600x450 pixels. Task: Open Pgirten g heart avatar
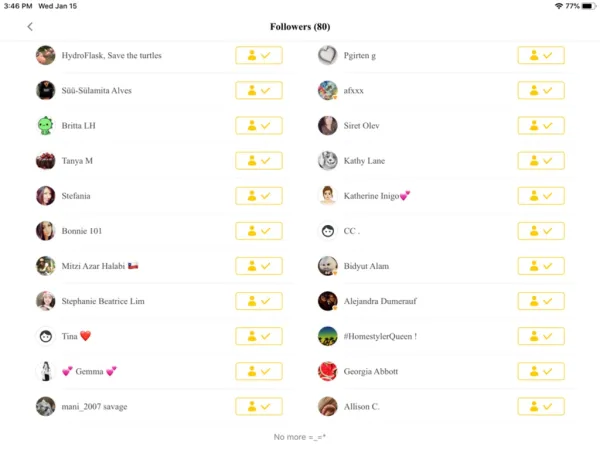[328, 55]
